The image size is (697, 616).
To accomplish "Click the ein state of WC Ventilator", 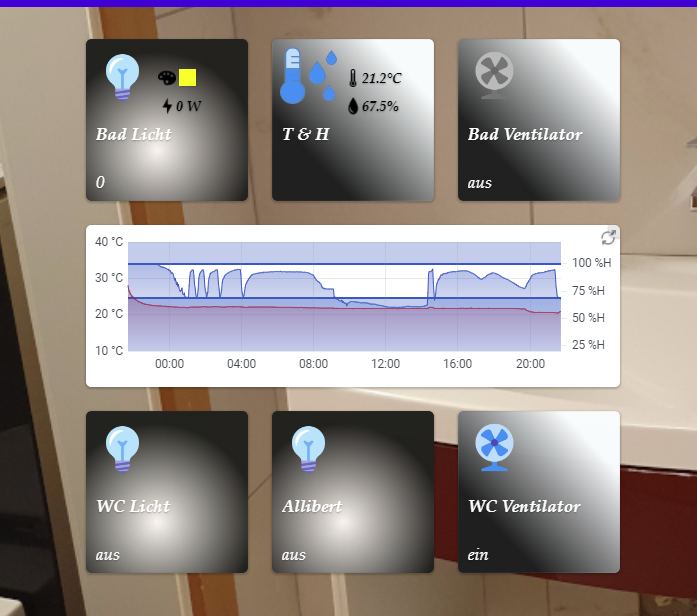I will pyautogui.click(x=478, y=555).
